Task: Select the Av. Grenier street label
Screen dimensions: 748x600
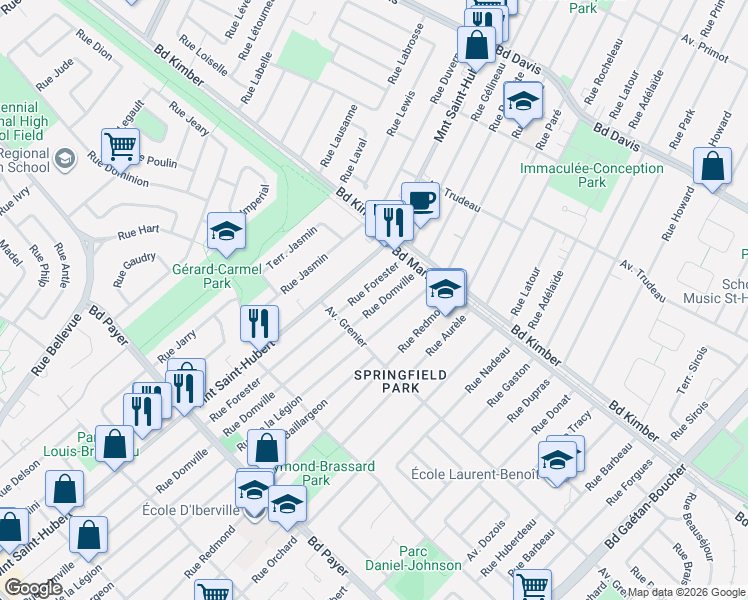Action: tap(346, 327)
